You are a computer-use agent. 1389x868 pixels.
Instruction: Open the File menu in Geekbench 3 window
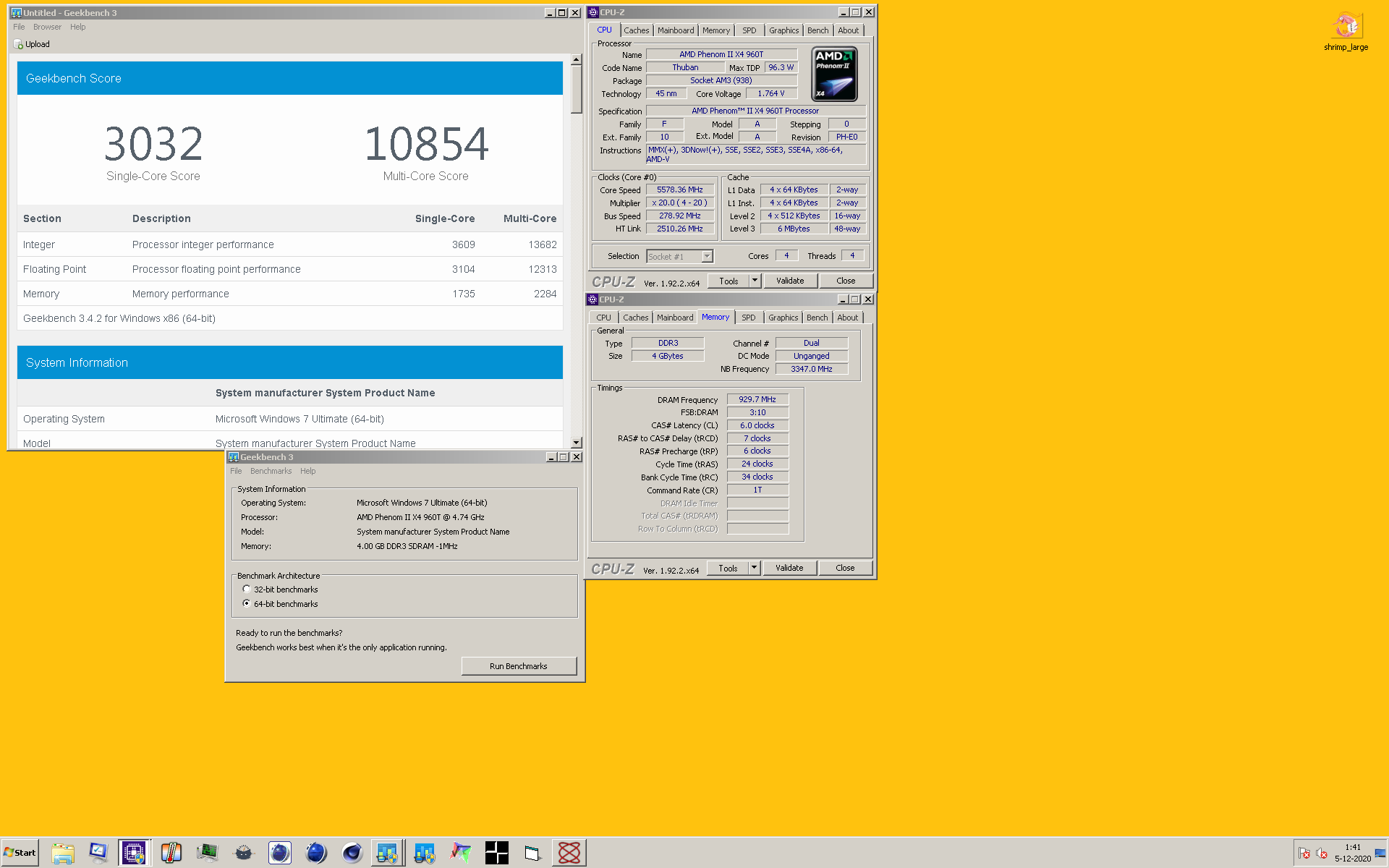(236, 471)
